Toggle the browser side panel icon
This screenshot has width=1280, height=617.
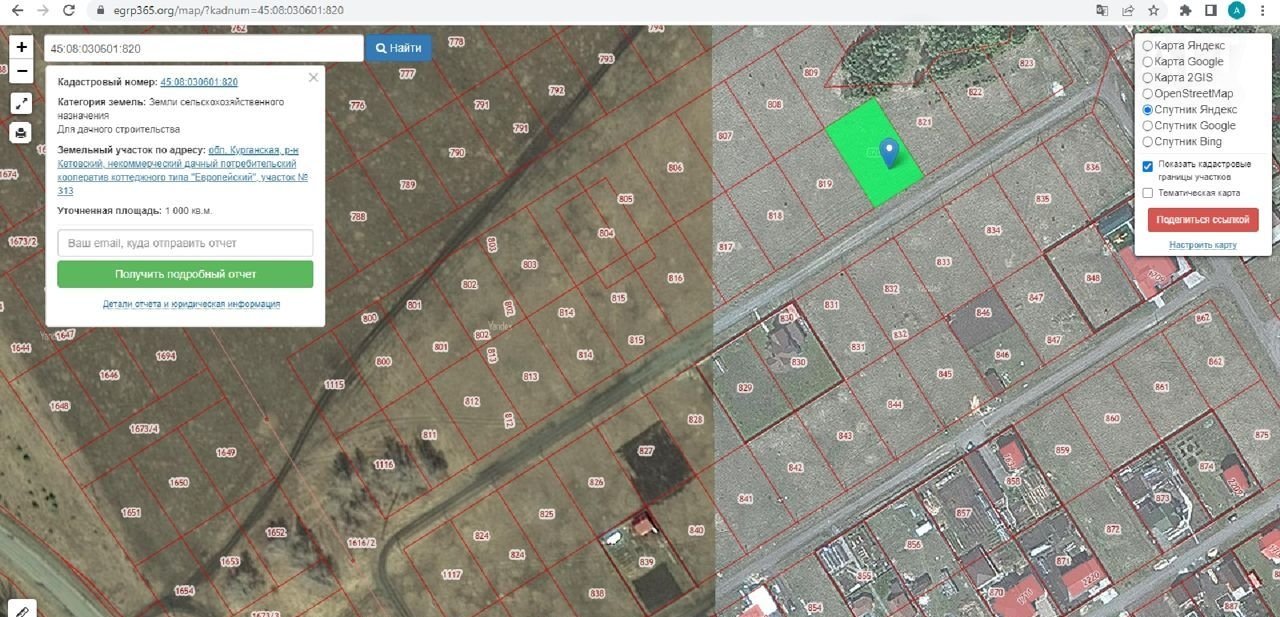pyautogui.click(x=1211, y=10)
